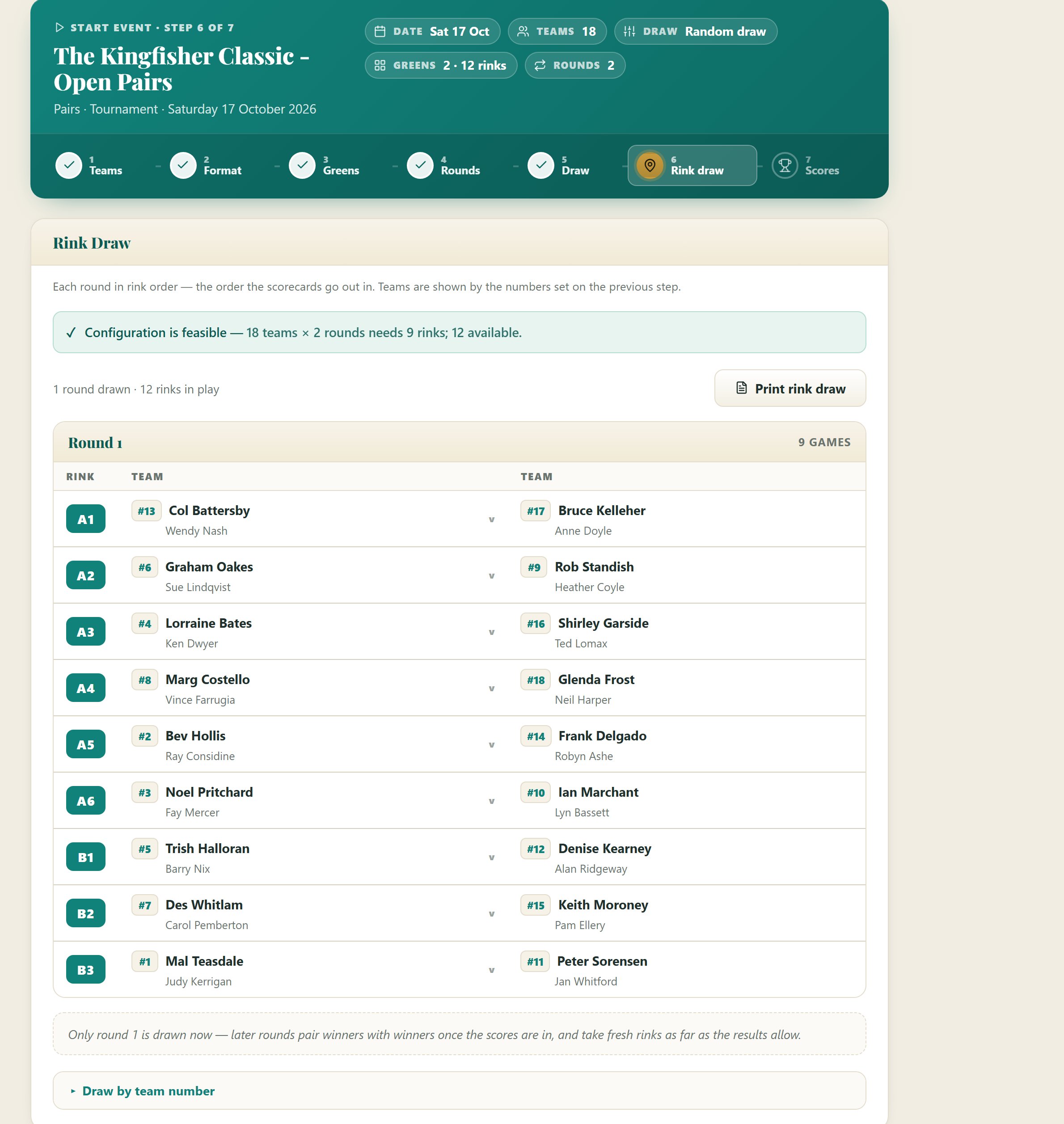Click team name Shirley Garside
Viewport: 1064px width, 1124px height.
pyautogui.click(x=604, y=623)
